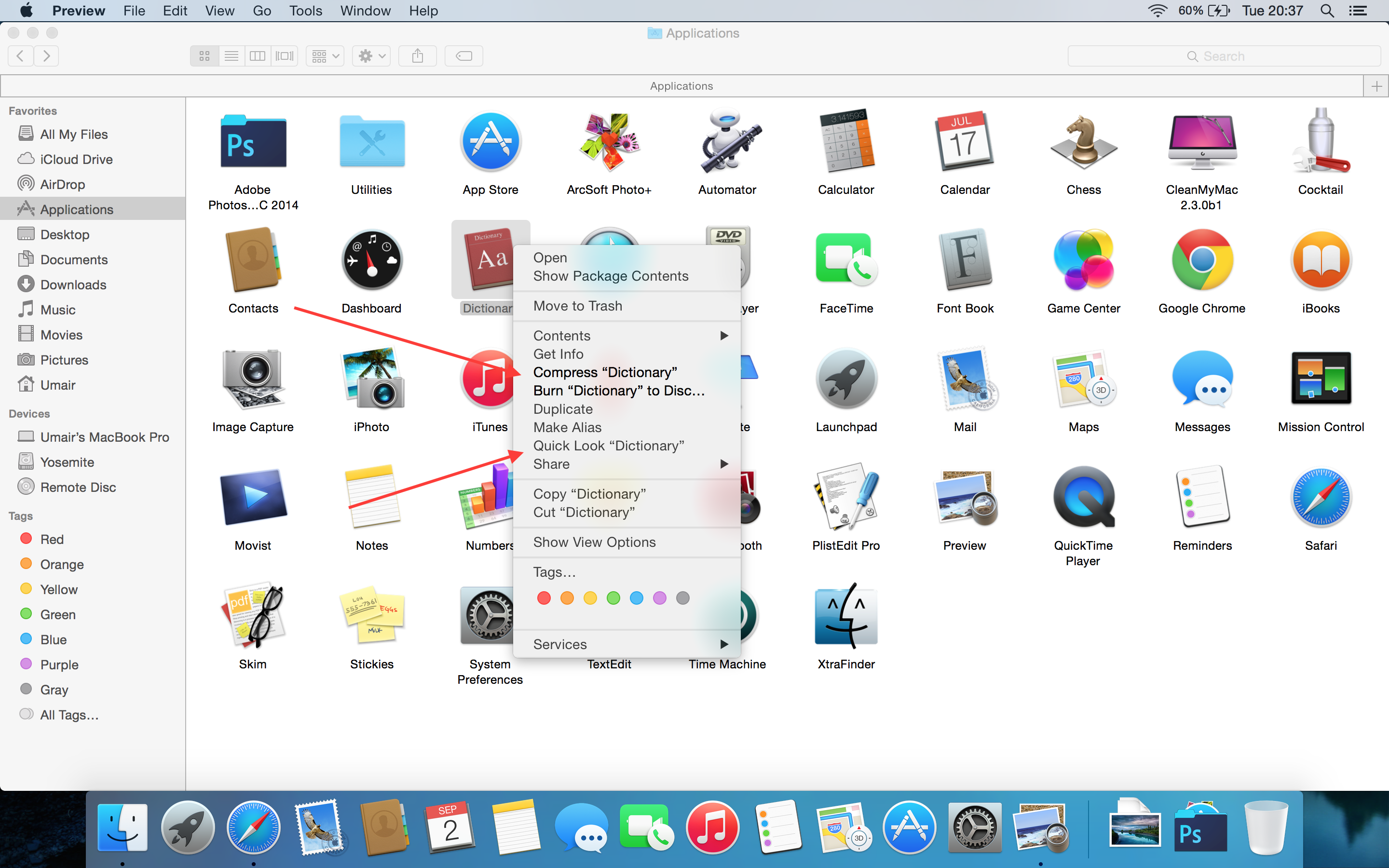
Task: Switch to list view mode
Action: [x=231, y=55]
